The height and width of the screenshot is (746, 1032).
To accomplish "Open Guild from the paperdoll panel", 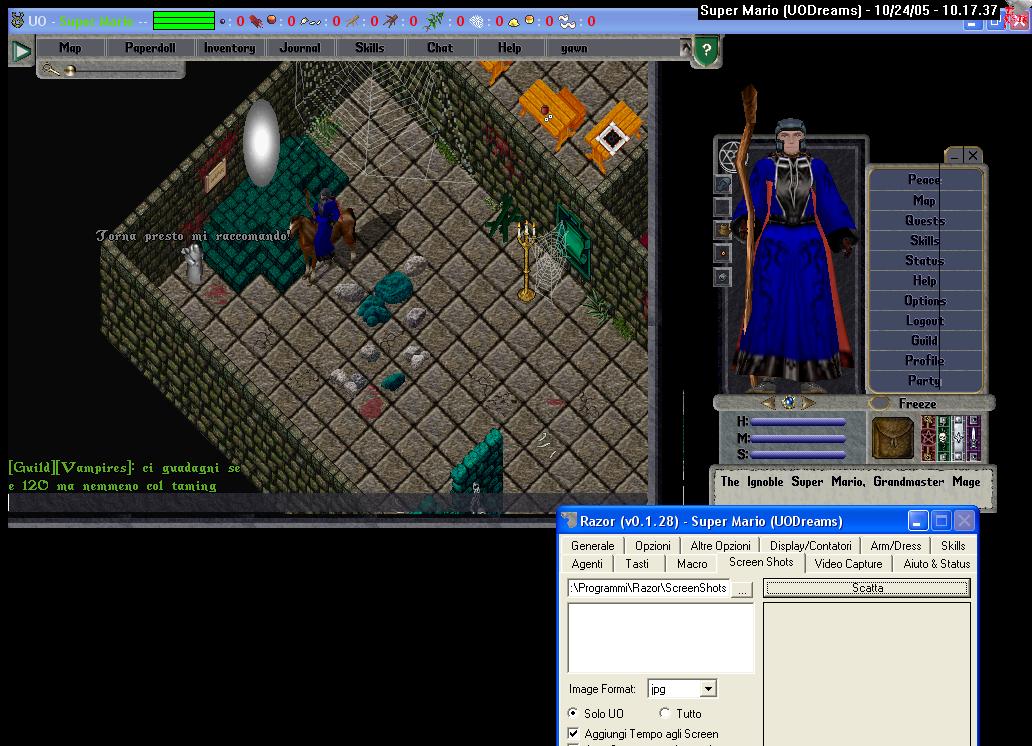I will tap(925, 340).
